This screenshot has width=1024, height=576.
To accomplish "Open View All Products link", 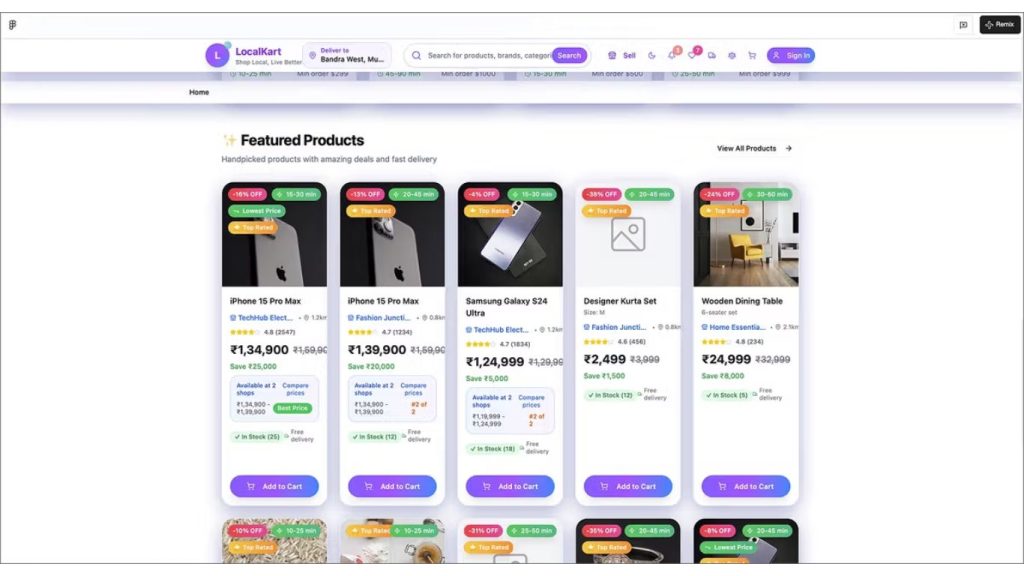I will point(754,148).
